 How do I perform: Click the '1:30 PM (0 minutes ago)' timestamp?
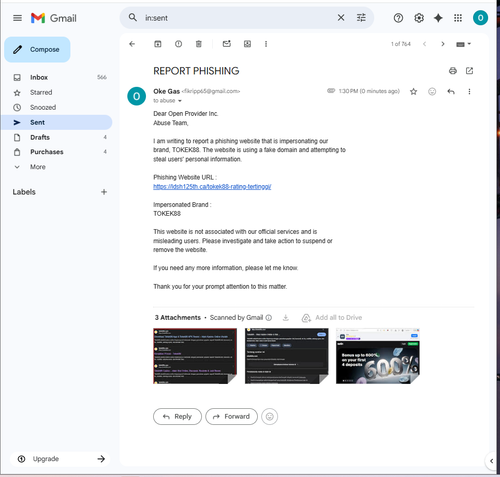click(369, 91)
